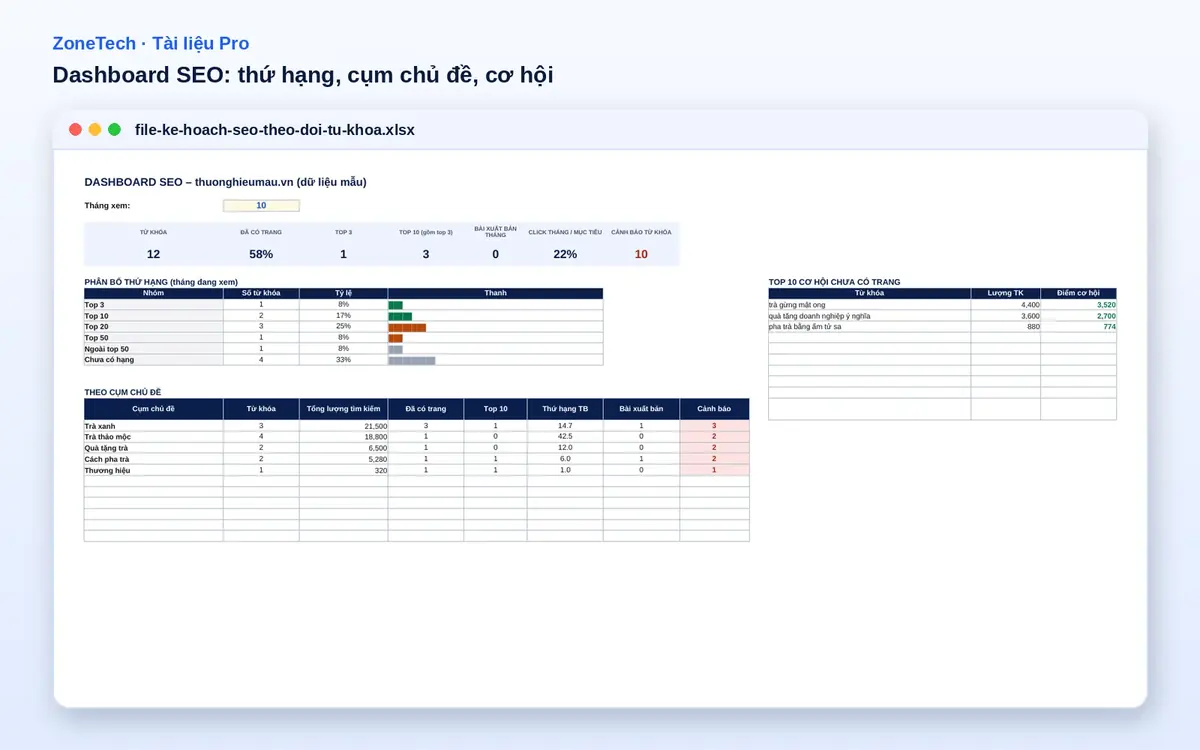Click the Tháng xem input cell showing 10
1200x750 pixels.
(x=261, y=206)
